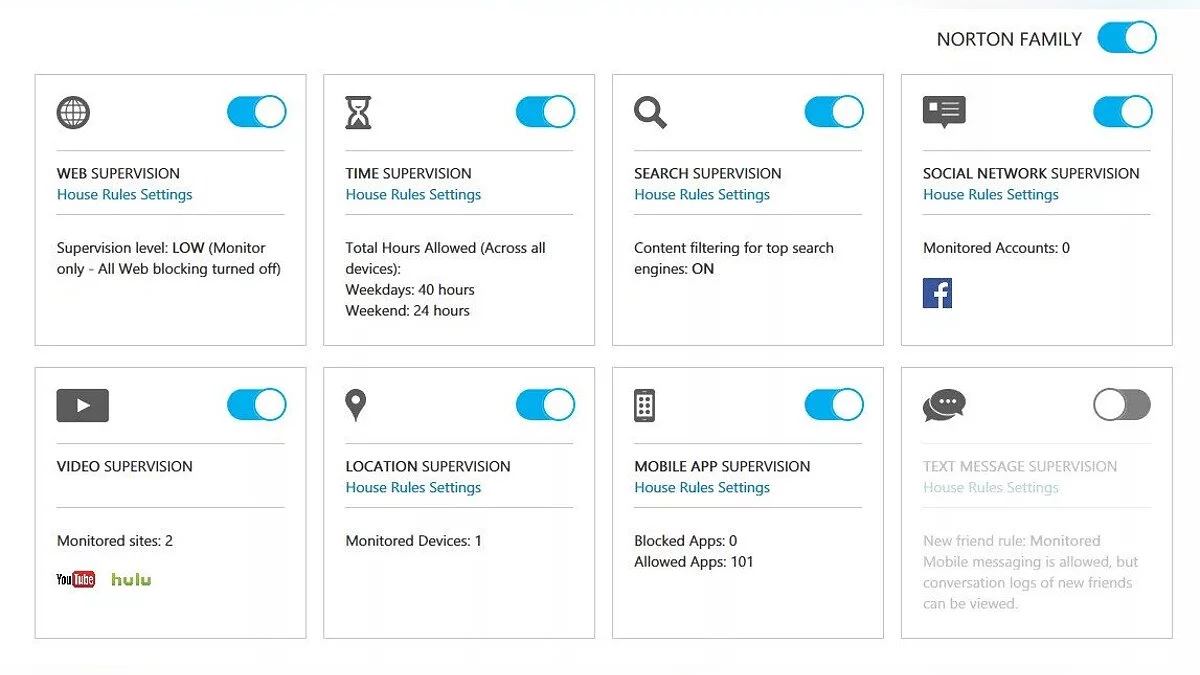Open Mobile App Supervision House Rules Settings

(x=702, y=488)
